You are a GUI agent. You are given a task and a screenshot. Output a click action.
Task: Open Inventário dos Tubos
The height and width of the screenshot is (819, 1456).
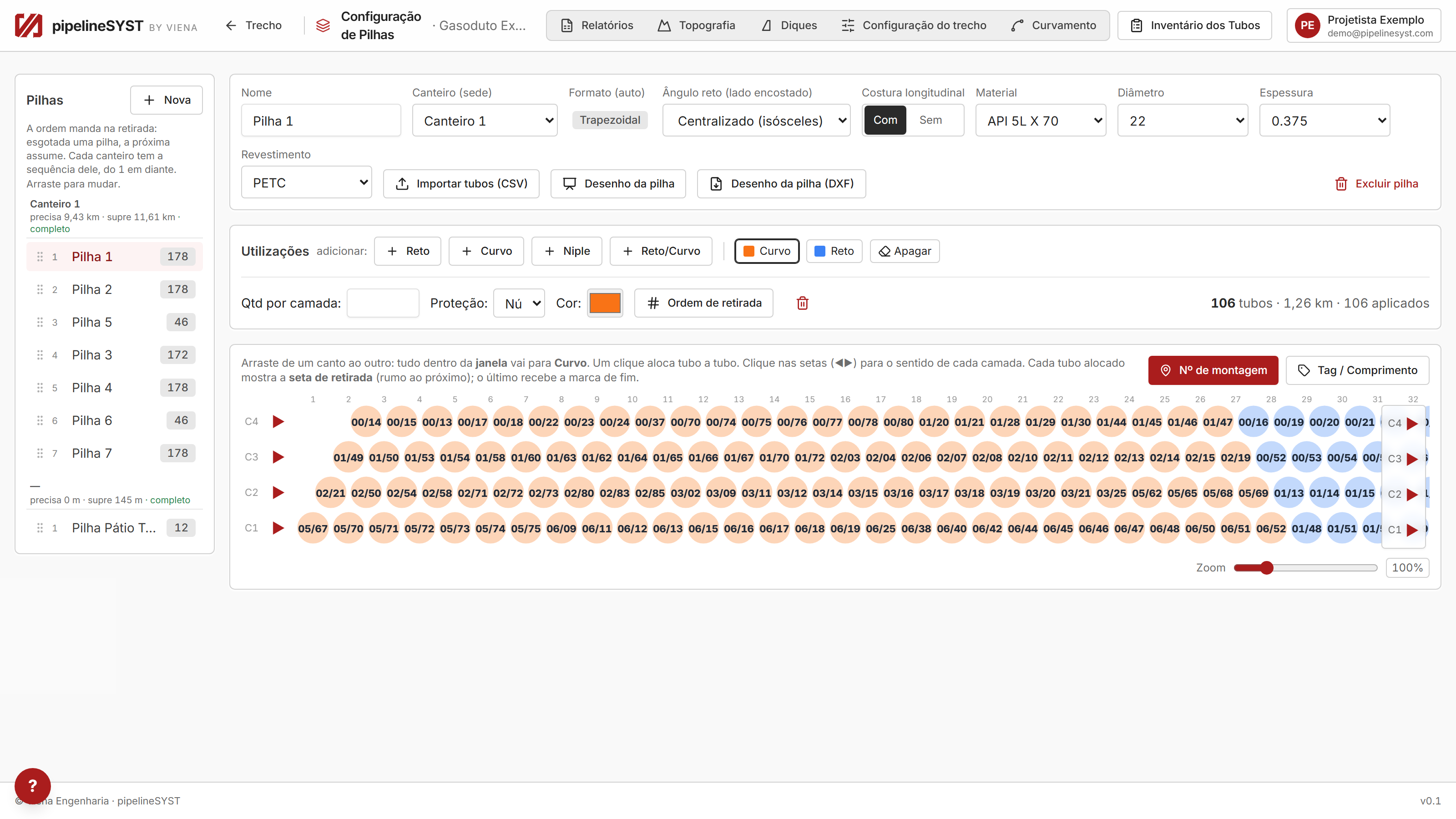1194,25
